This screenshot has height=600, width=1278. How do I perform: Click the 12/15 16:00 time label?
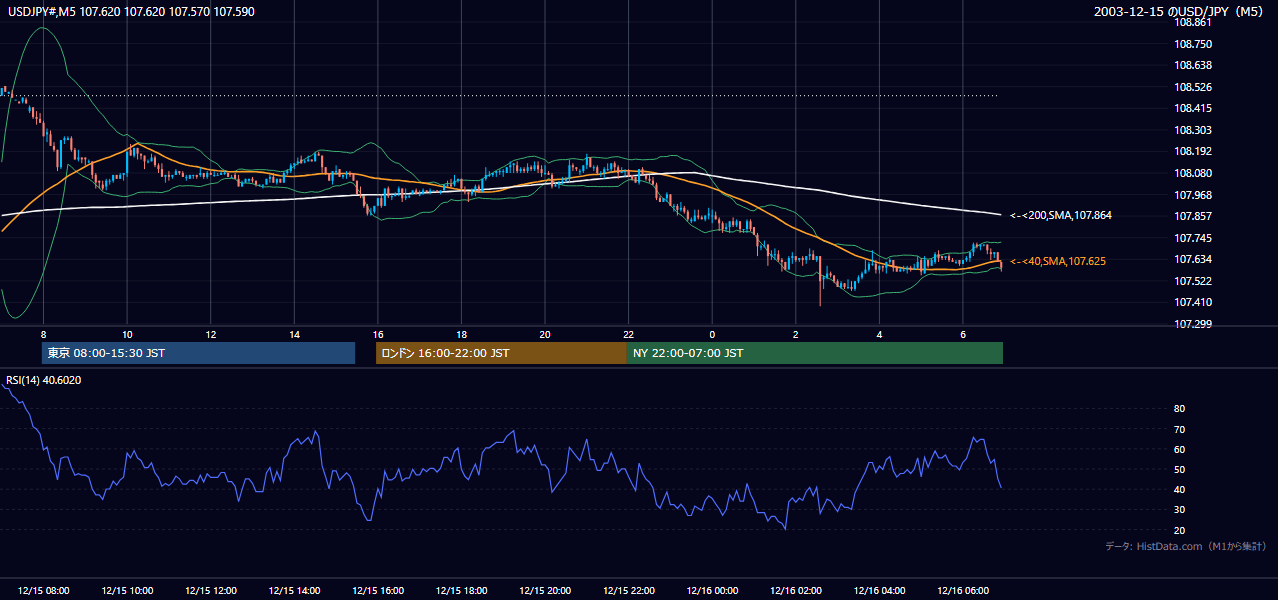tap(378, 591)
